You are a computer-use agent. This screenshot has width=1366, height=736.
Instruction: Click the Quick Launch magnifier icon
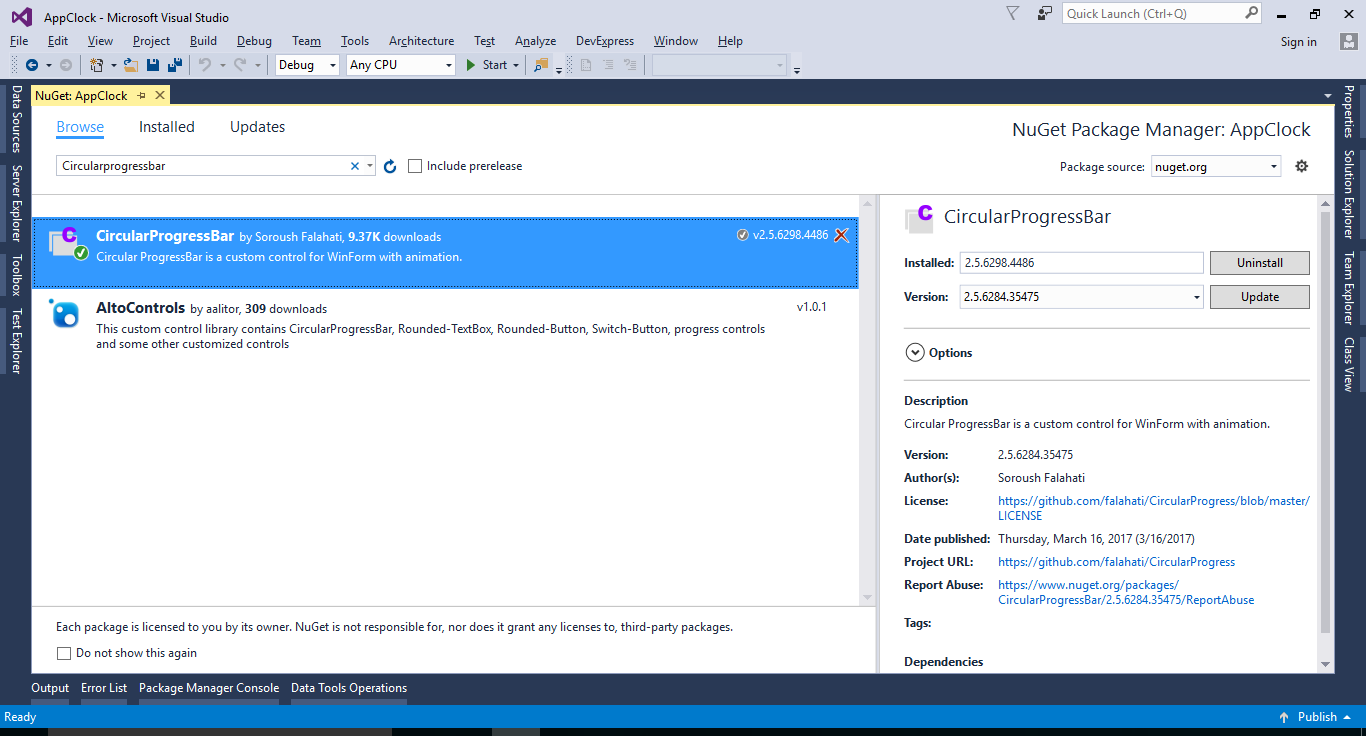click(1252, 13)
